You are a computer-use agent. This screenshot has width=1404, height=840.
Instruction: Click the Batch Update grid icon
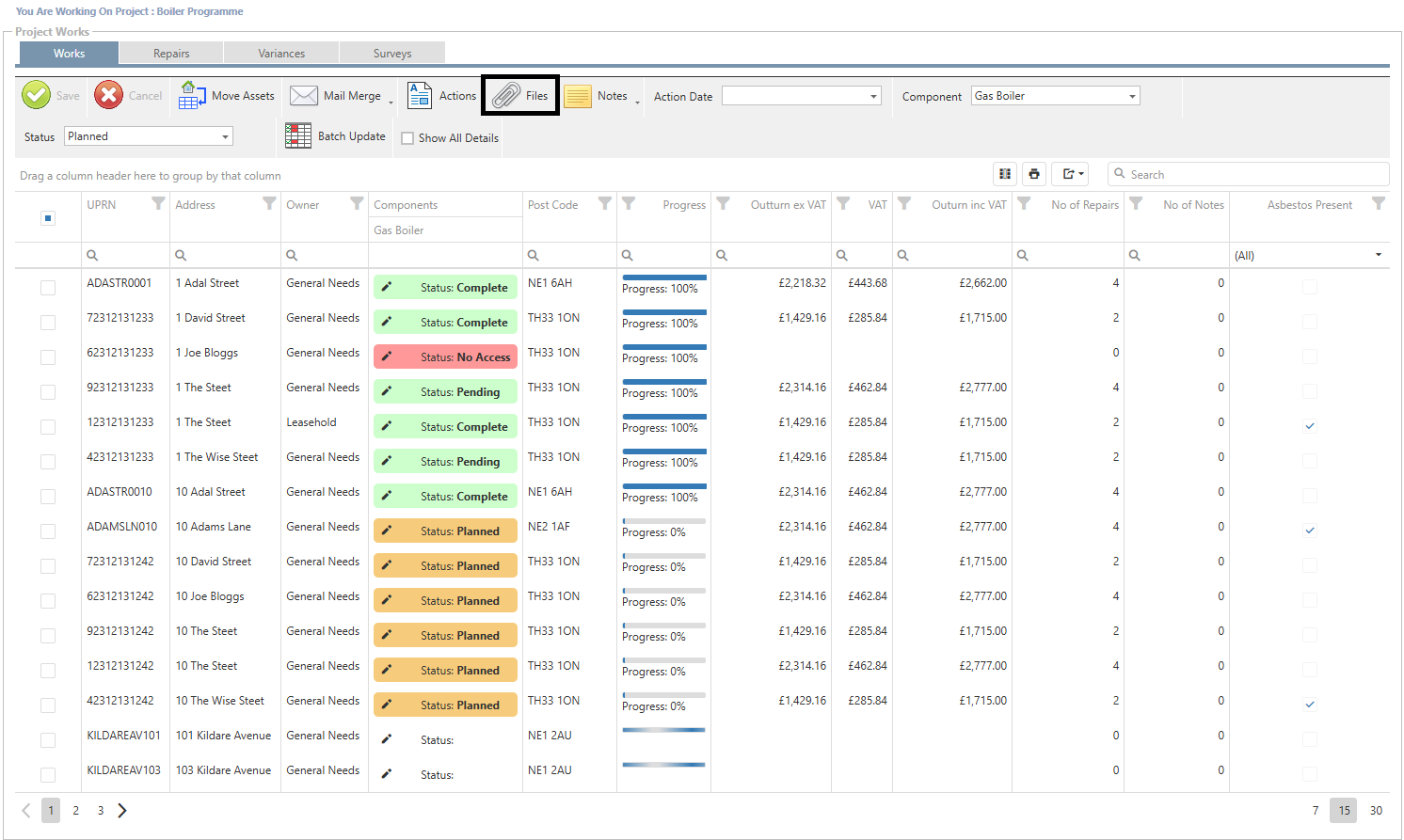[298, 136]
